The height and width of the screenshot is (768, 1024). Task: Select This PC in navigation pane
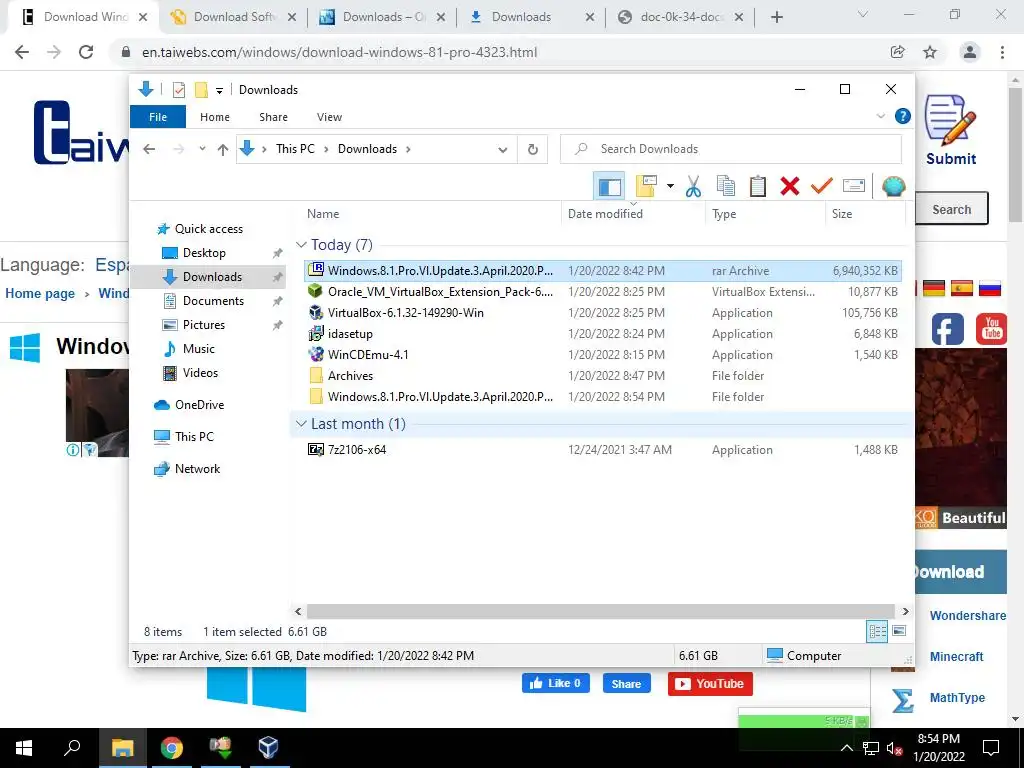click(x=194, y=437)
